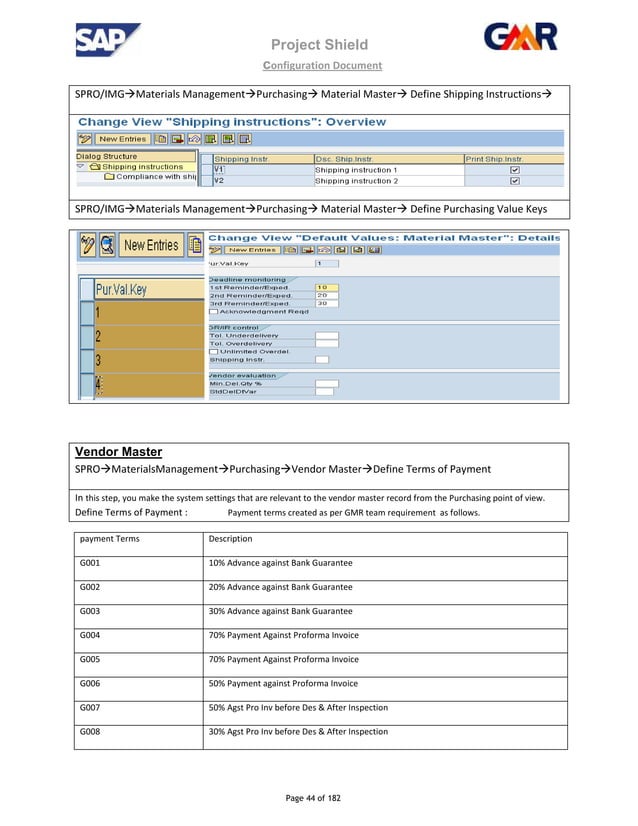The height and width of the screenshot is (826, 638).
Task: Open Configuration Document underlined link
Action: coord(322,65)
